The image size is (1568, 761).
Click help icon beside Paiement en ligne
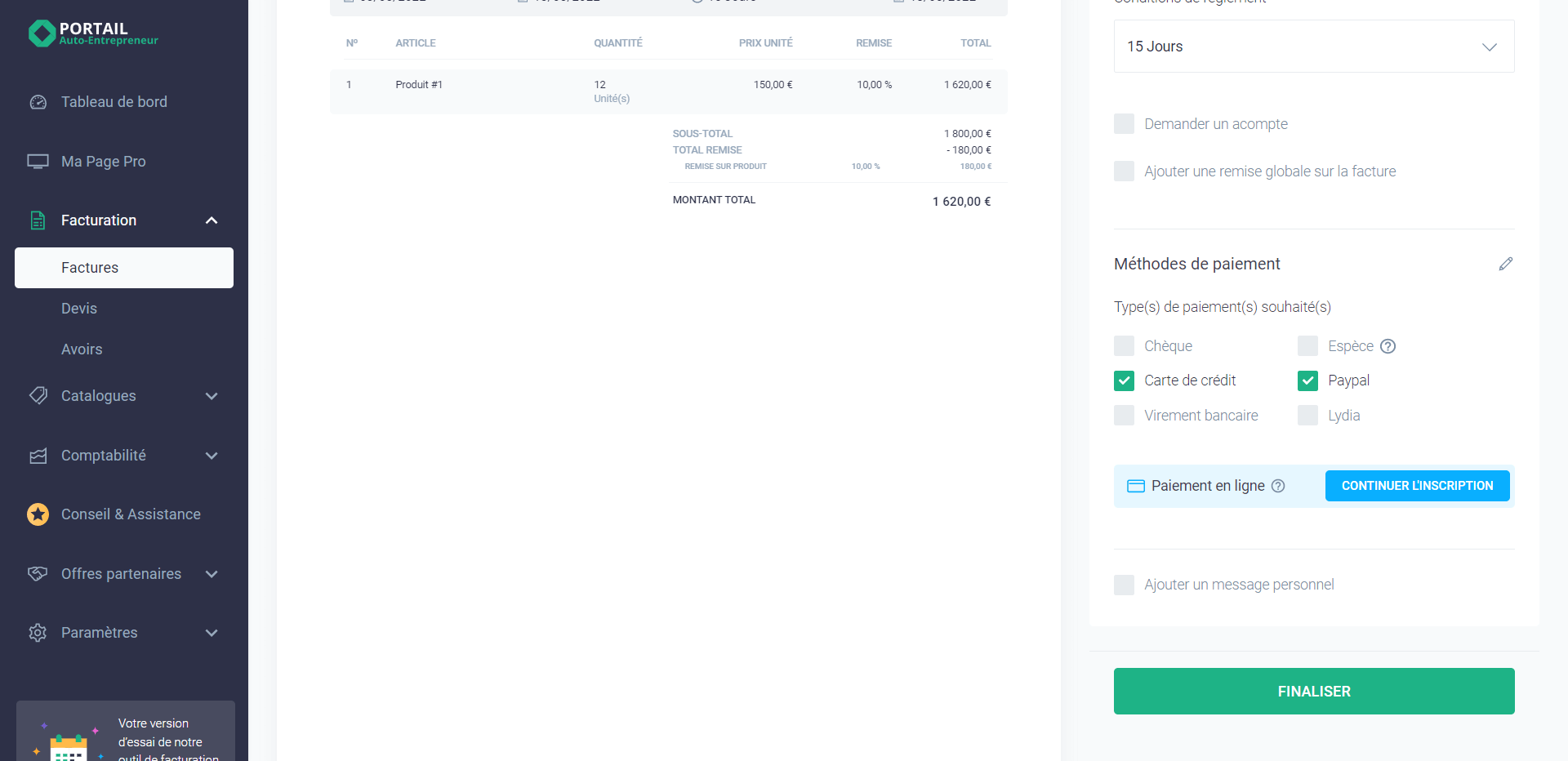click(1278, 486)
